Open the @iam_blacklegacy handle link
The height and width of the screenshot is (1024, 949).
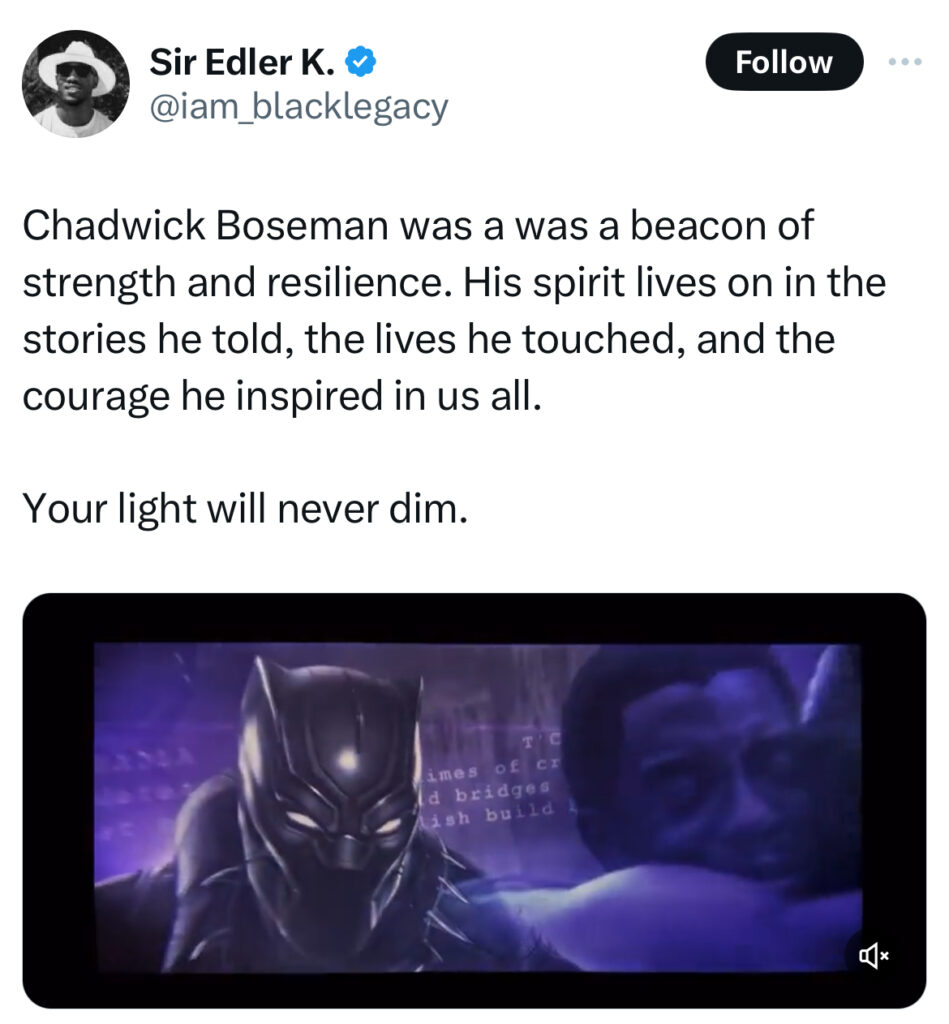(x=298, y=106)
